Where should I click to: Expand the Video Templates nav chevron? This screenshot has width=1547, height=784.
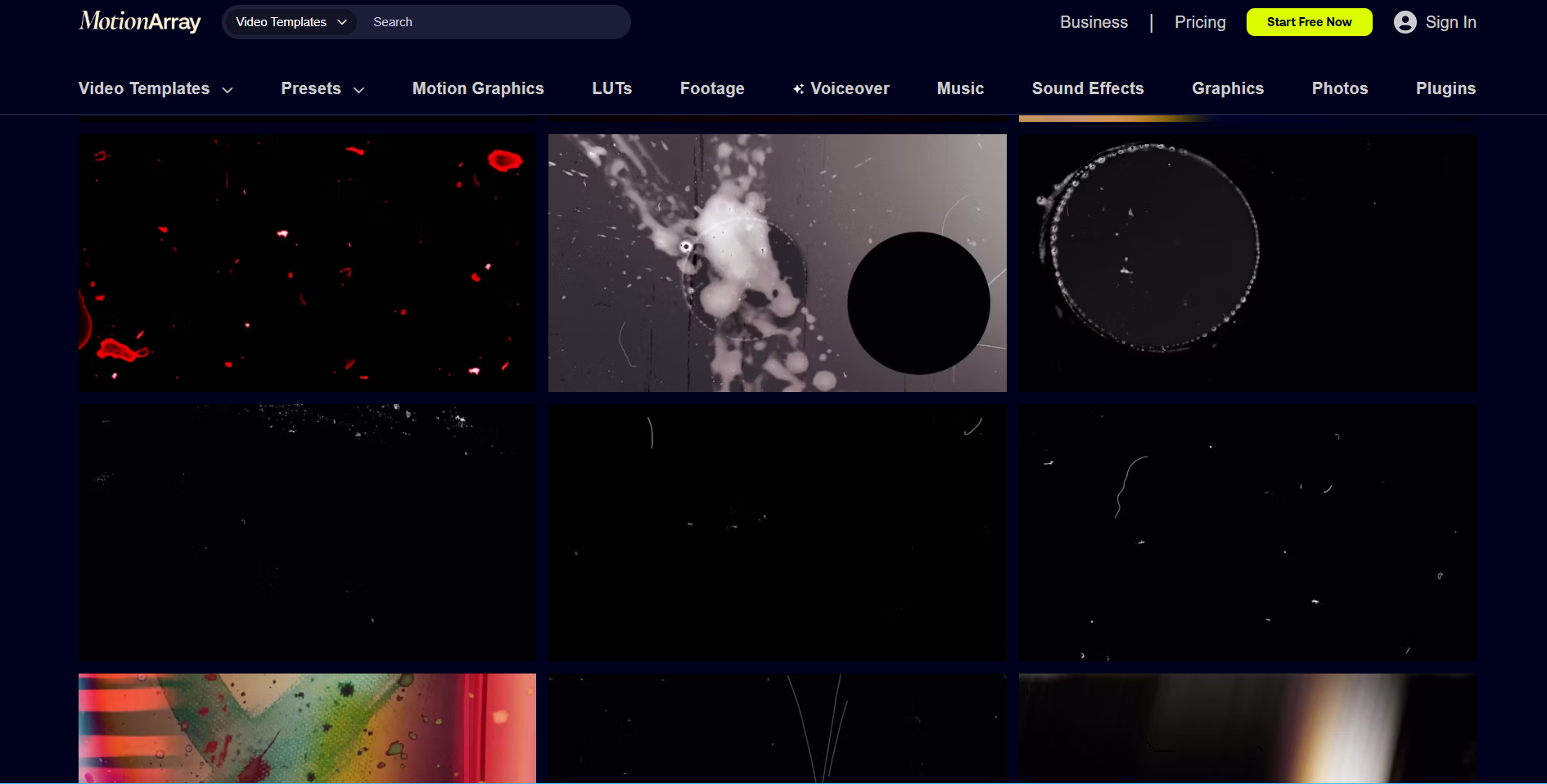point(228,89)
